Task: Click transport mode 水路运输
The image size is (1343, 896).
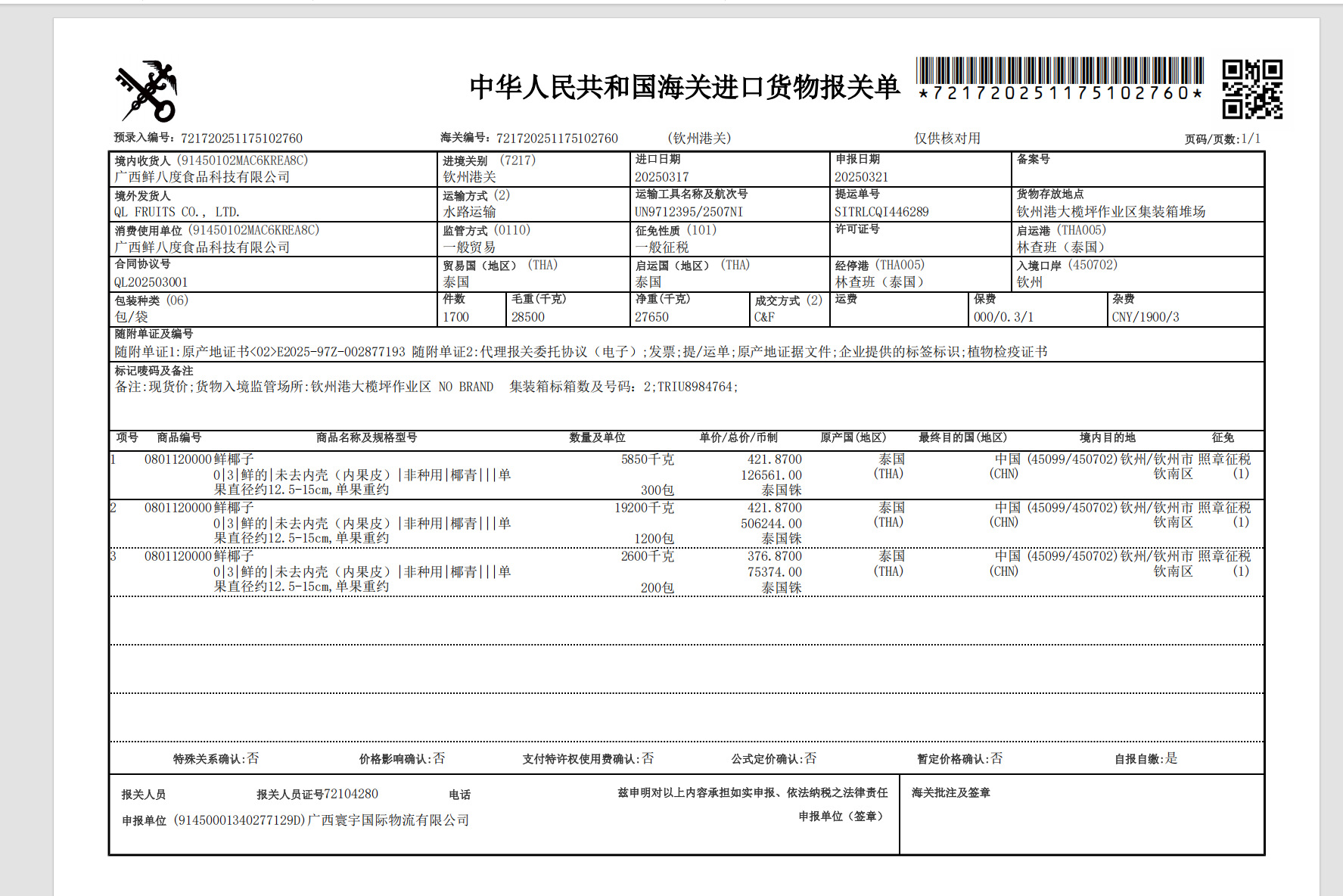Action: click(470, 212)
